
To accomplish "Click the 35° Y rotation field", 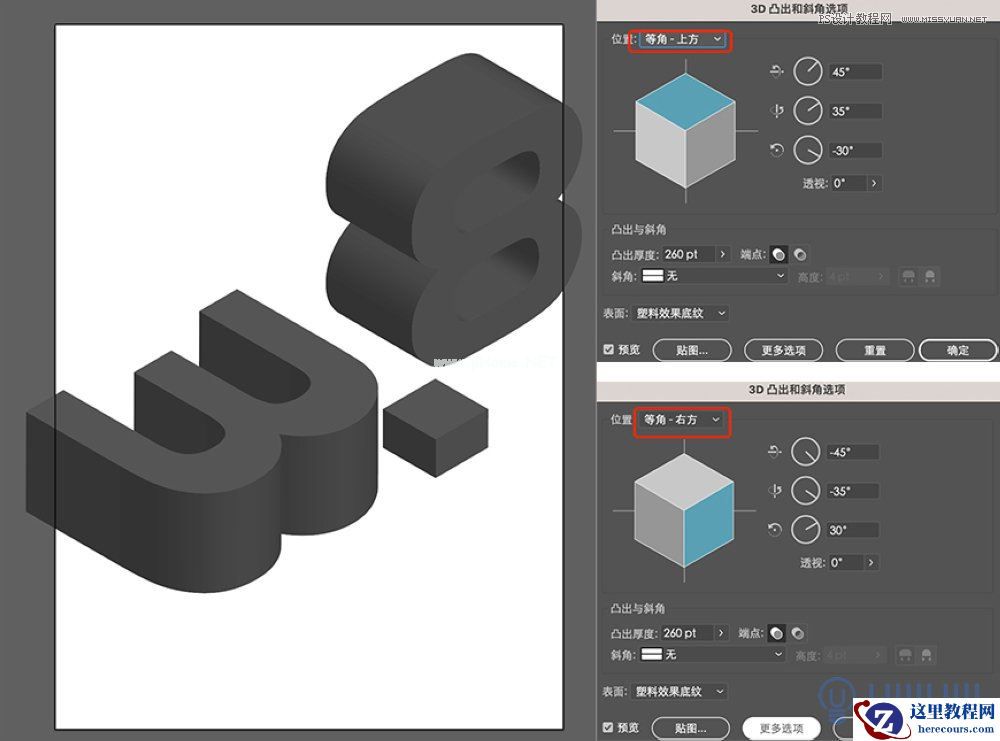I will coord(855,111).
